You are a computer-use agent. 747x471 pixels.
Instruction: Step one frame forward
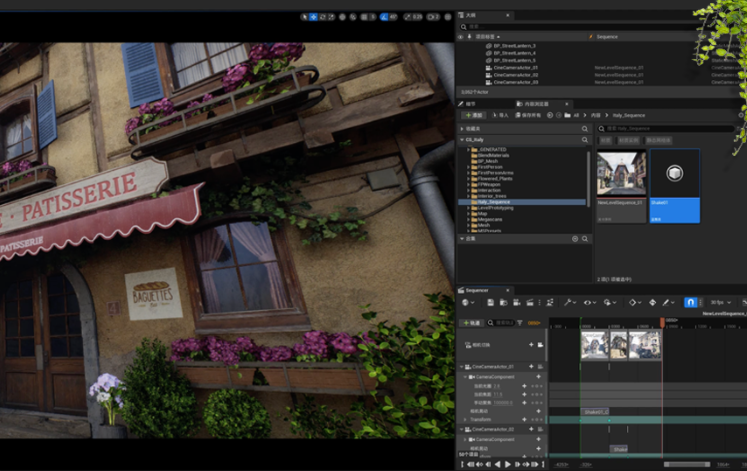tap(517, 464)
